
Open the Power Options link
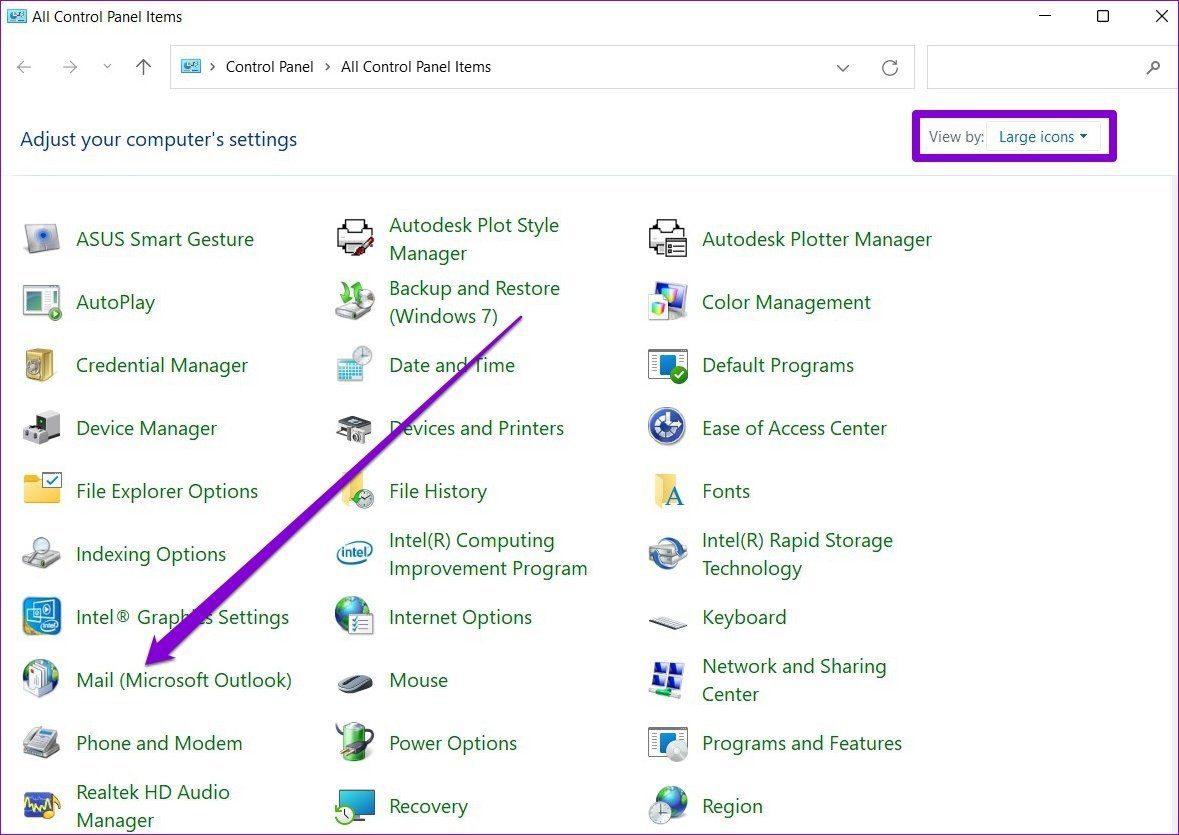point(453,743)
